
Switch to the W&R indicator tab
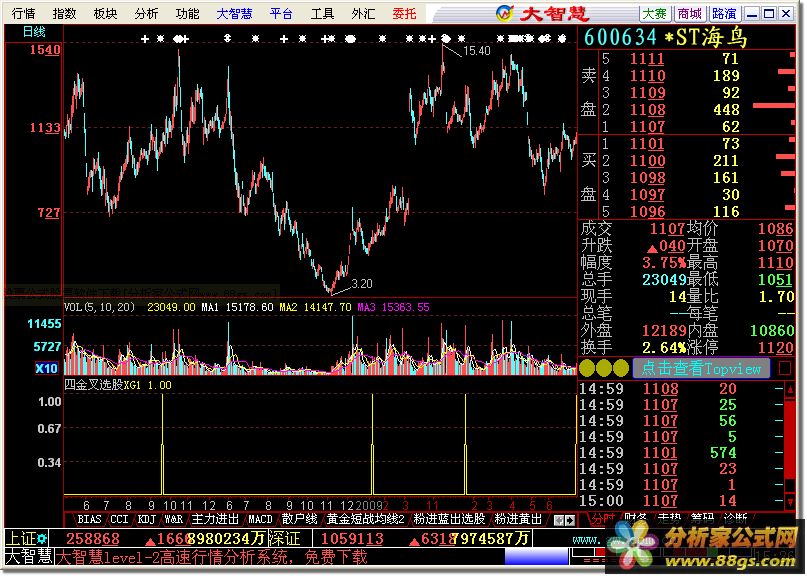(x=173, y=519)
